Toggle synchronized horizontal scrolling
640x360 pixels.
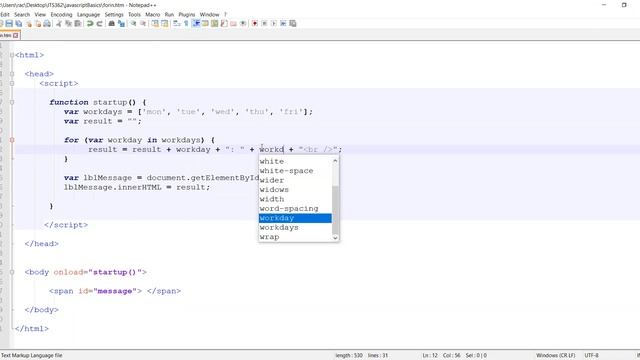164,24
